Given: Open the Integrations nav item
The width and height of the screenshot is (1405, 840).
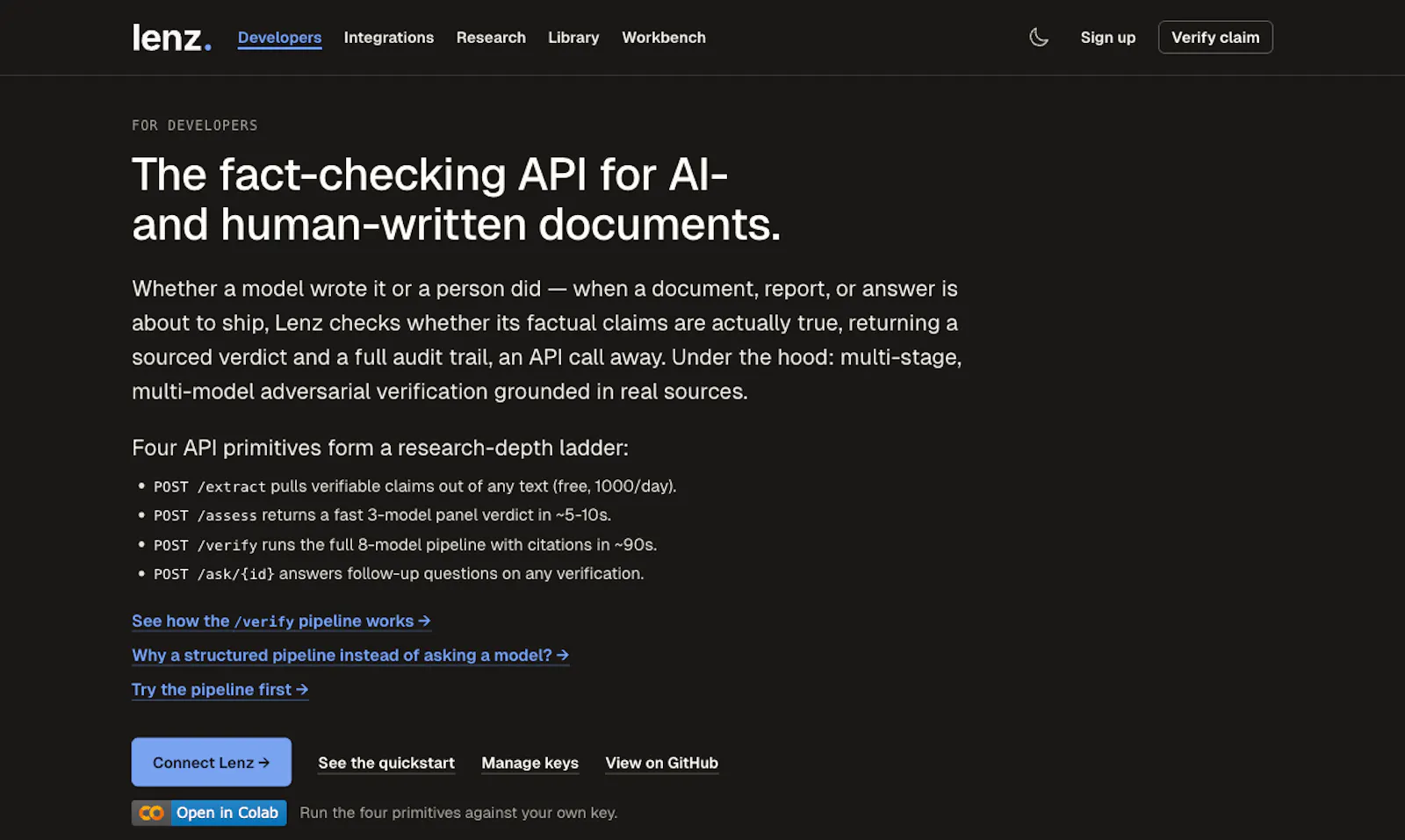Looking at the screenshot, I should coord(389,38).
